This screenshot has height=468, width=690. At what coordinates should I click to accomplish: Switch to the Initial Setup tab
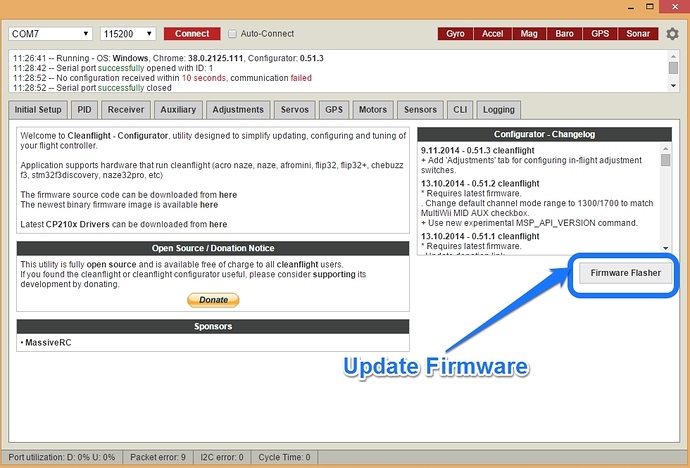pos(38,110)
